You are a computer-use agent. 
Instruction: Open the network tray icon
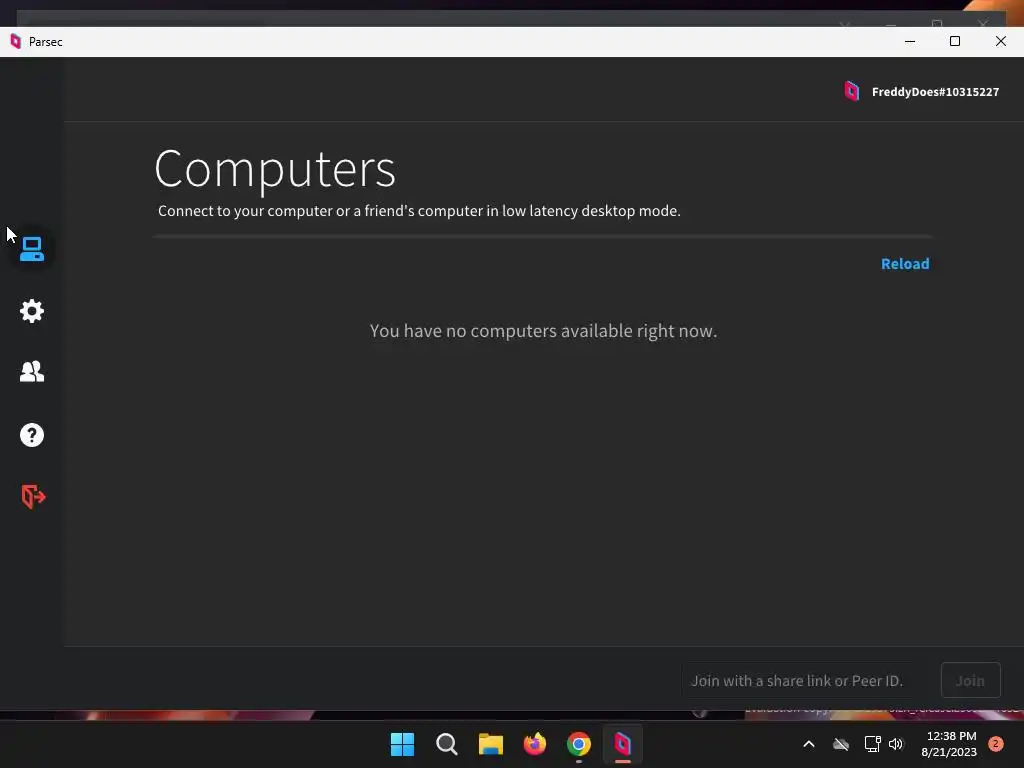872,744
